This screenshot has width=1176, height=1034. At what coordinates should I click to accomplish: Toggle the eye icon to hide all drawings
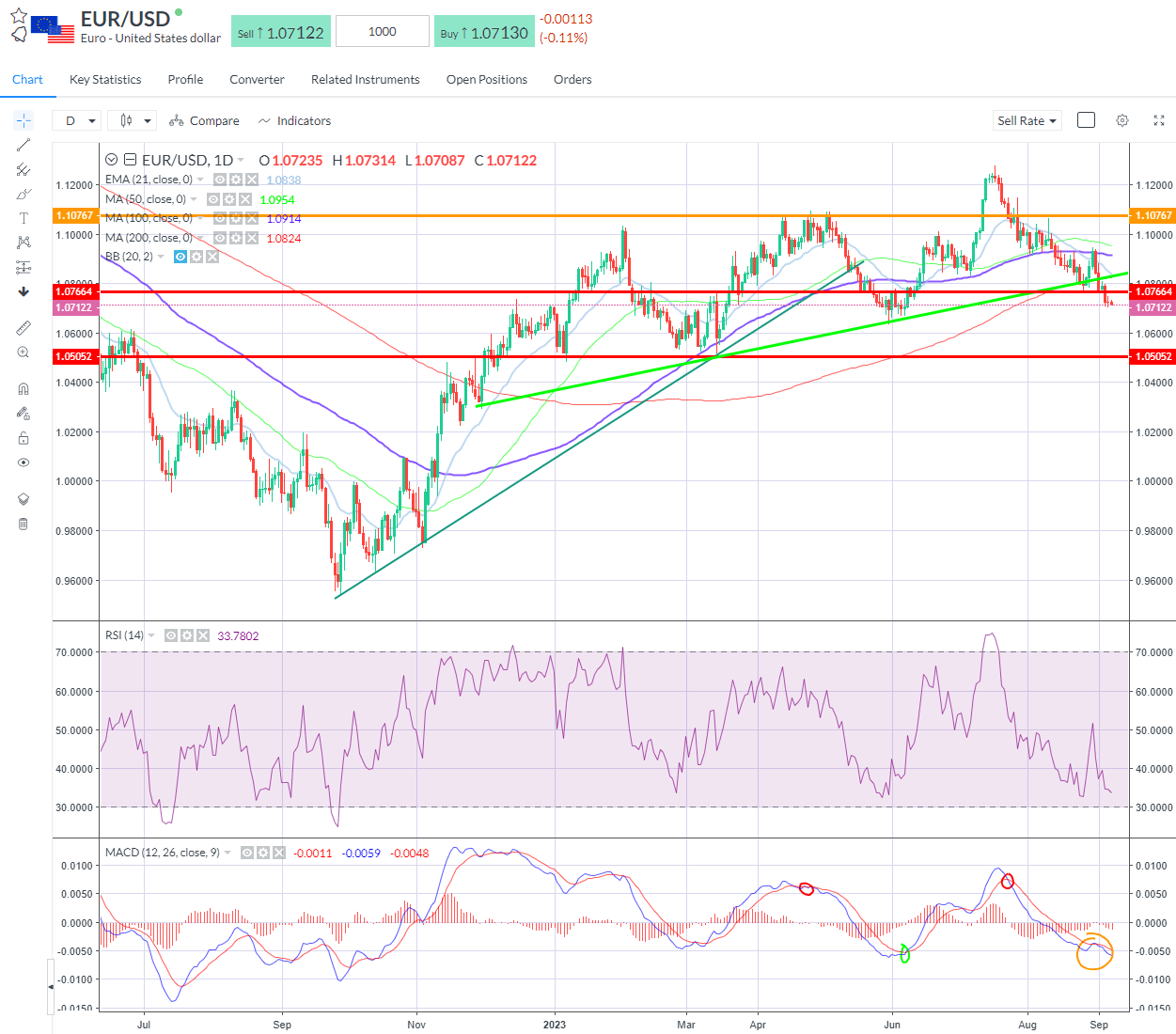pos(23,462)
